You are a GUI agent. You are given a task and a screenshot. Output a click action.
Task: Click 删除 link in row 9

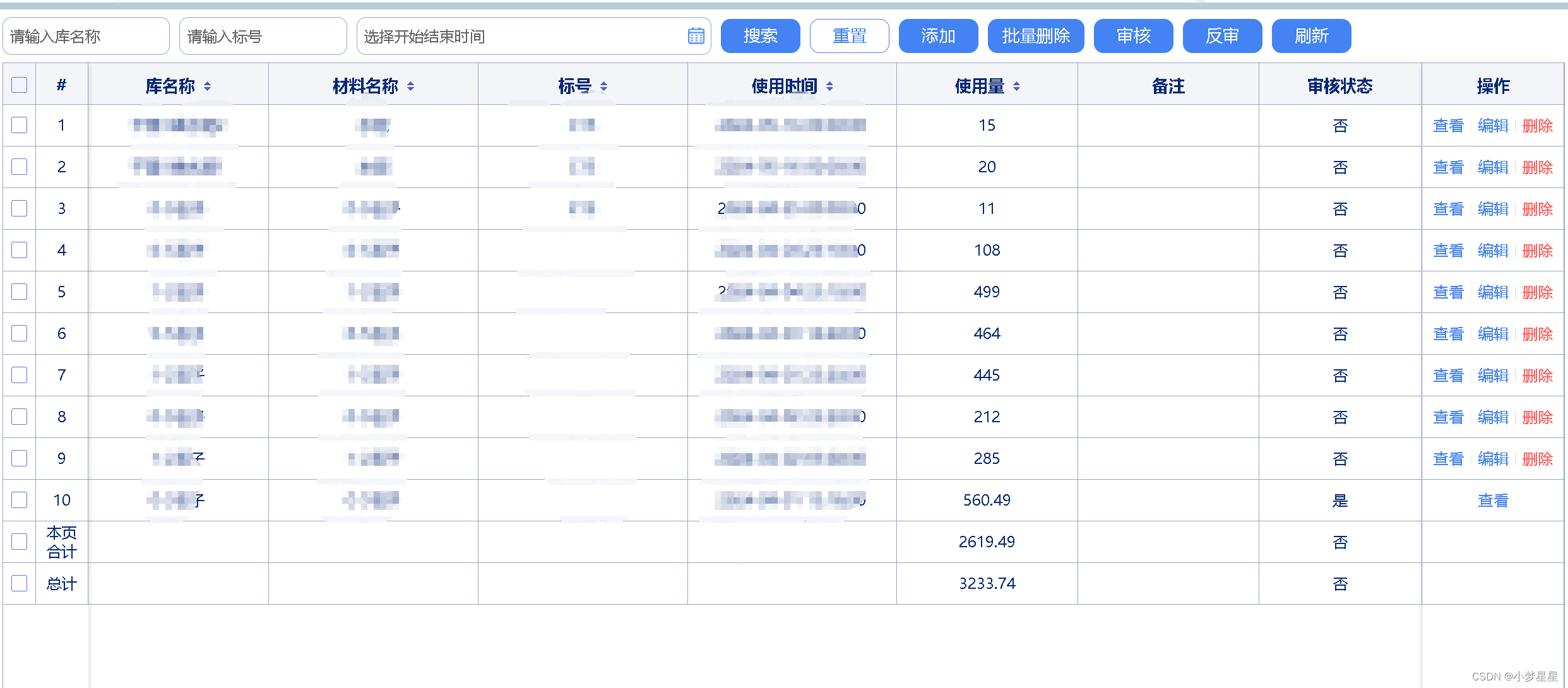(1538, 459)
